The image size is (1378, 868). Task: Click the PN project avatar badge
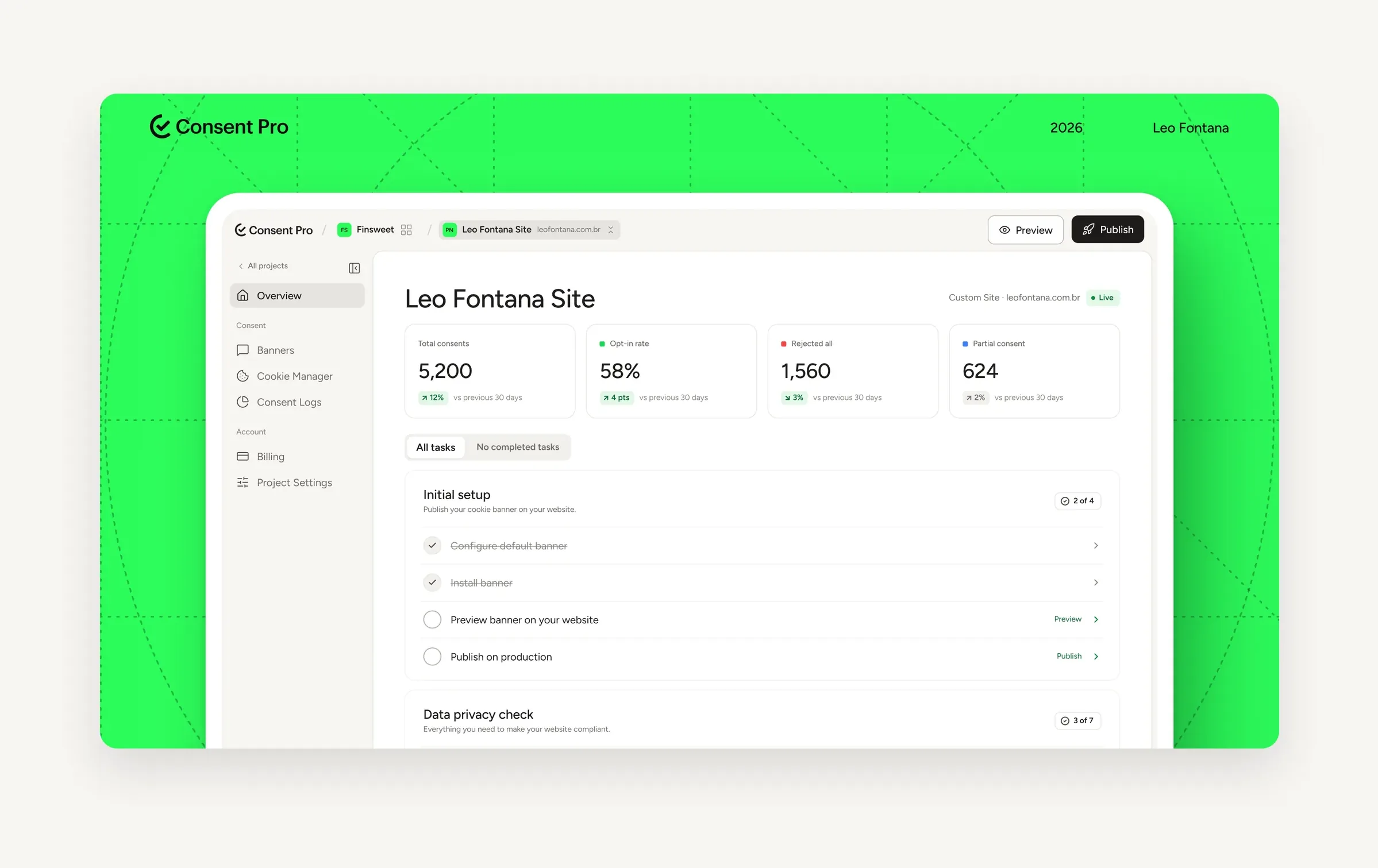[x=449, y=230]
